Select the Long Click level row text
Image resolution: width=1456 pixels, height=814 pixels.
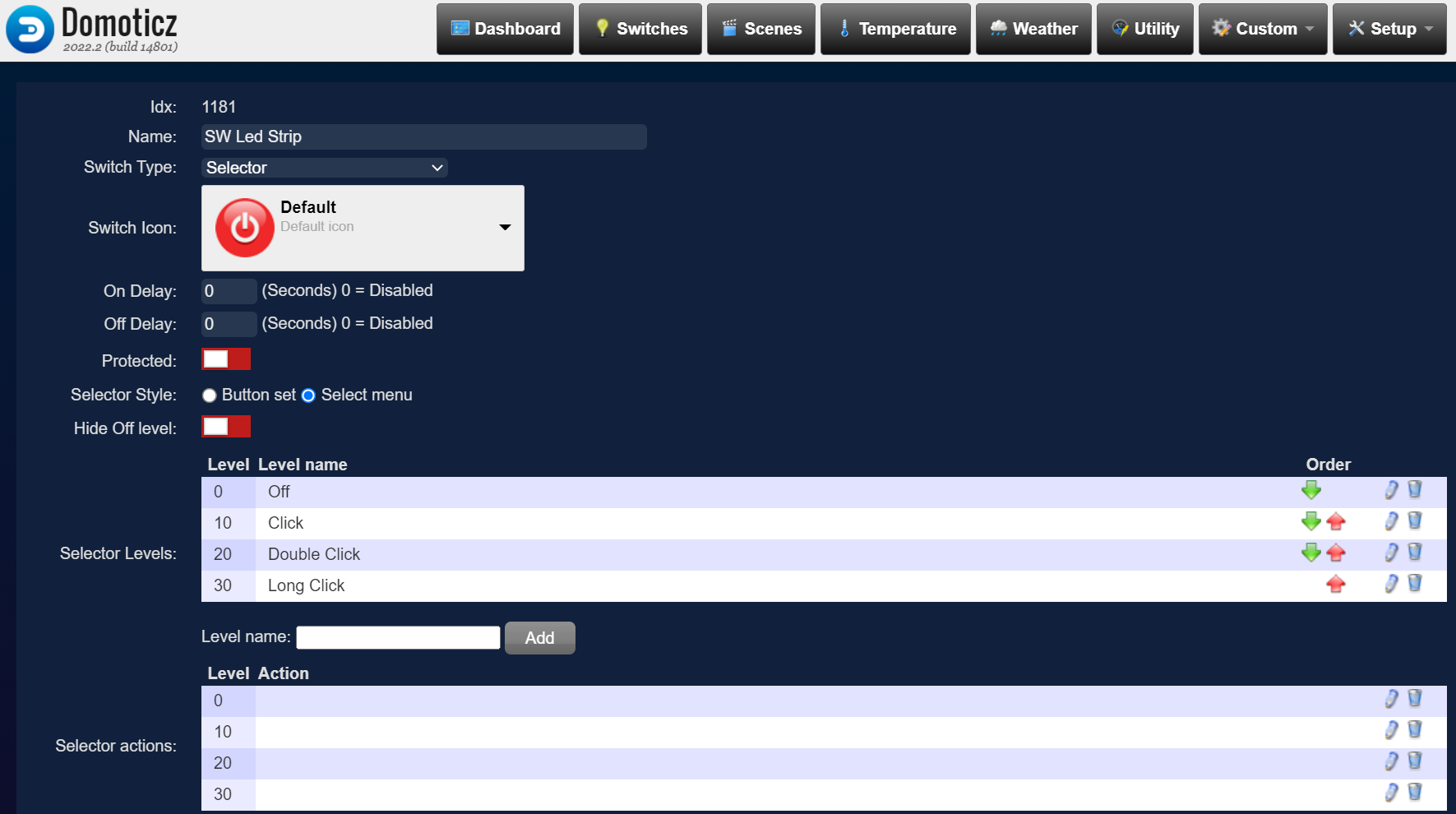306,585
